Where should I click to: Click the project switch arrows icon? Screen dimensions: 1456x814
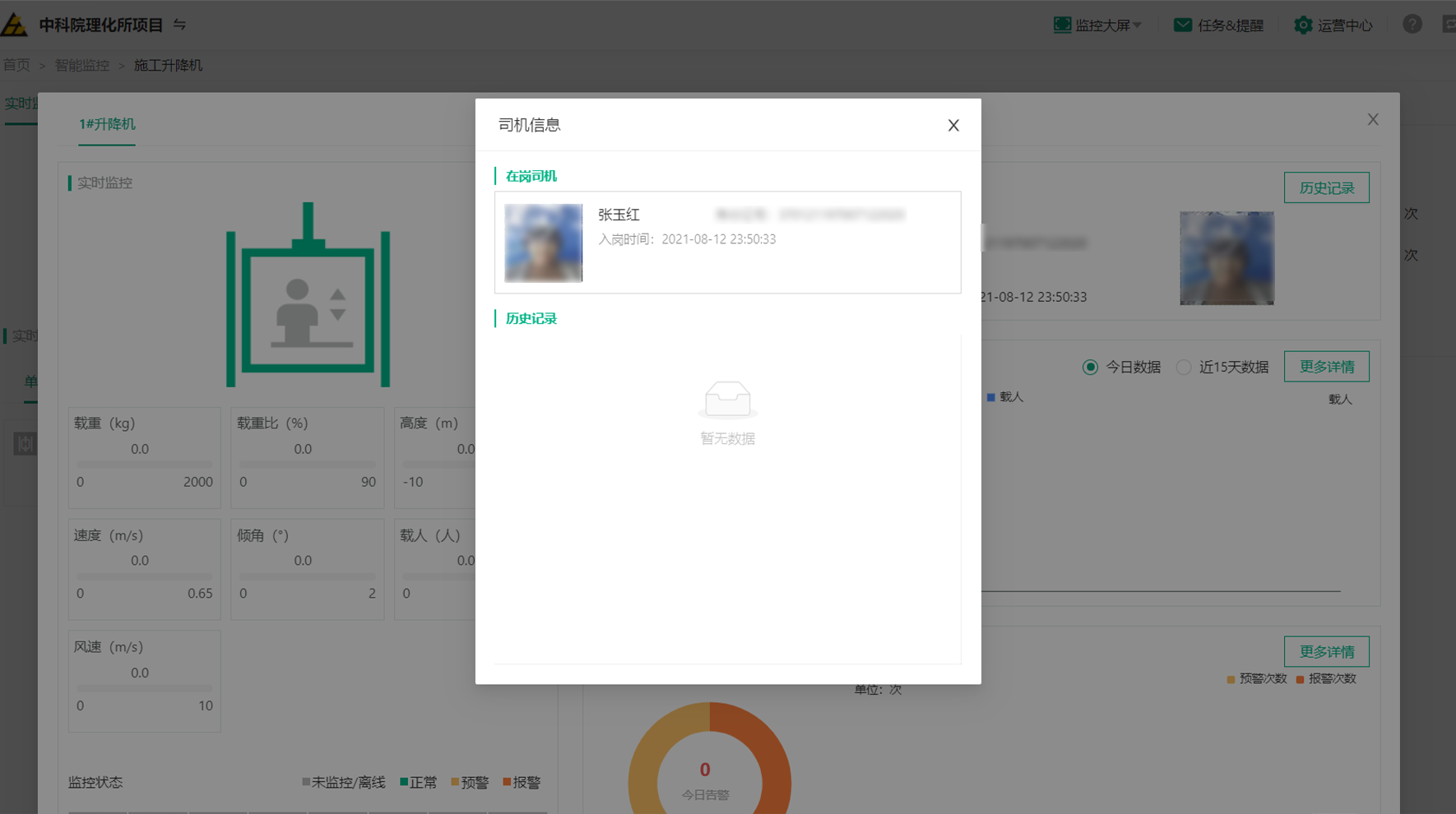point(179,25)
